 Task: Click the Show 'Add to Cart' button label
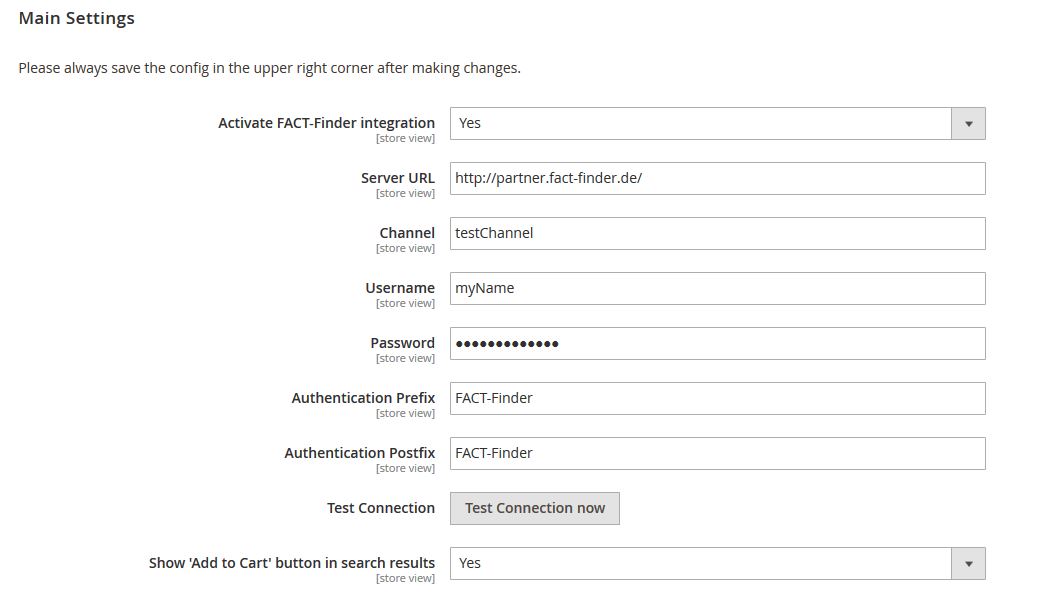(x=292, y=563)
